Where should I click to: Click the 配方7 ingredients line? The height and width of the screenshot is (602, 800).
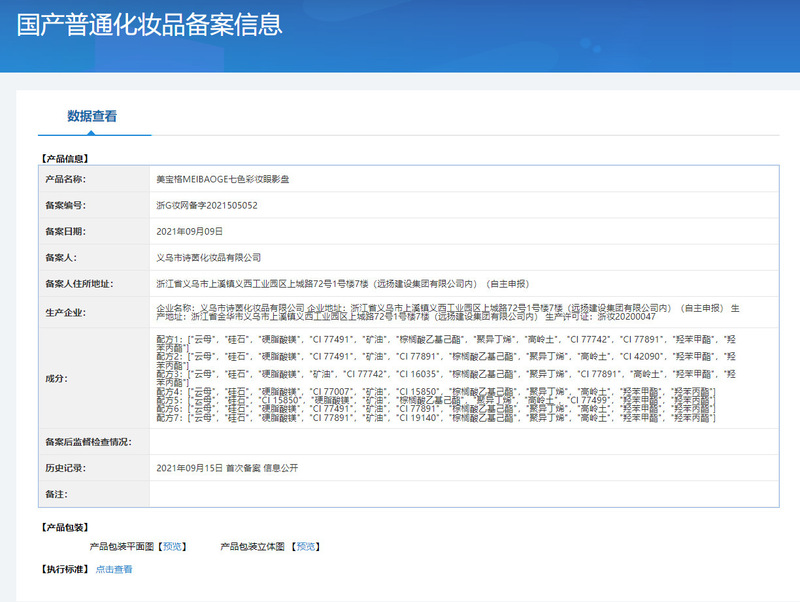click(436, 418)
